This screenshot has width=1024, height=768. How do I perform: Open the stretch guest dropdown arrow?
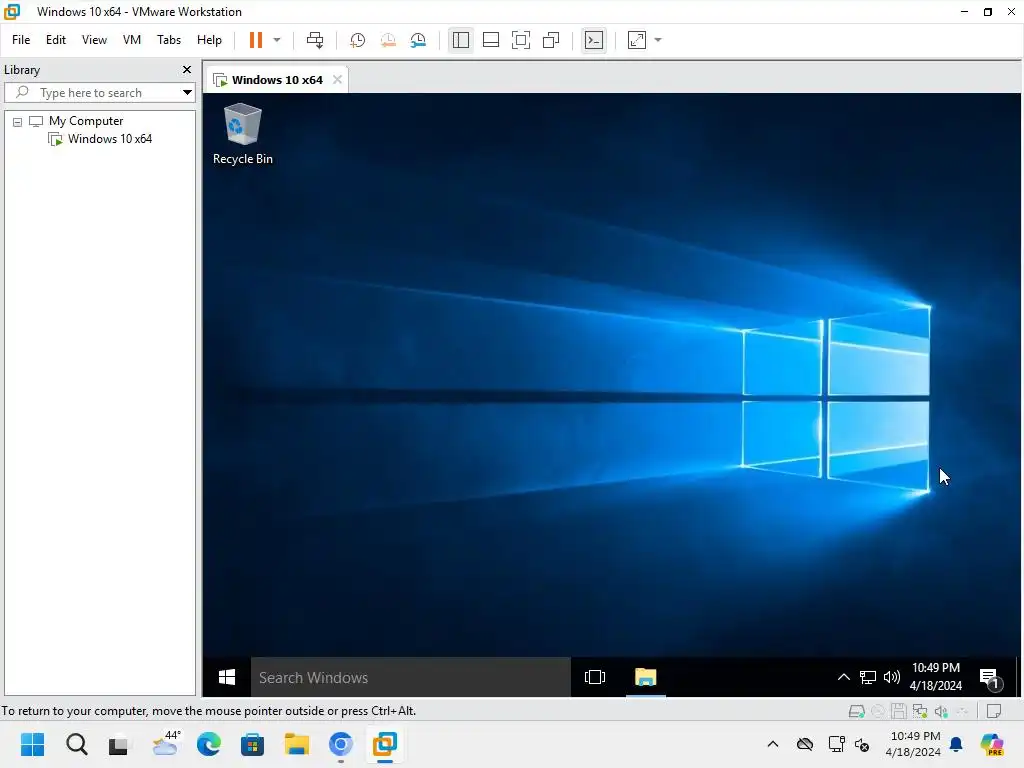[x=658, y=40]
